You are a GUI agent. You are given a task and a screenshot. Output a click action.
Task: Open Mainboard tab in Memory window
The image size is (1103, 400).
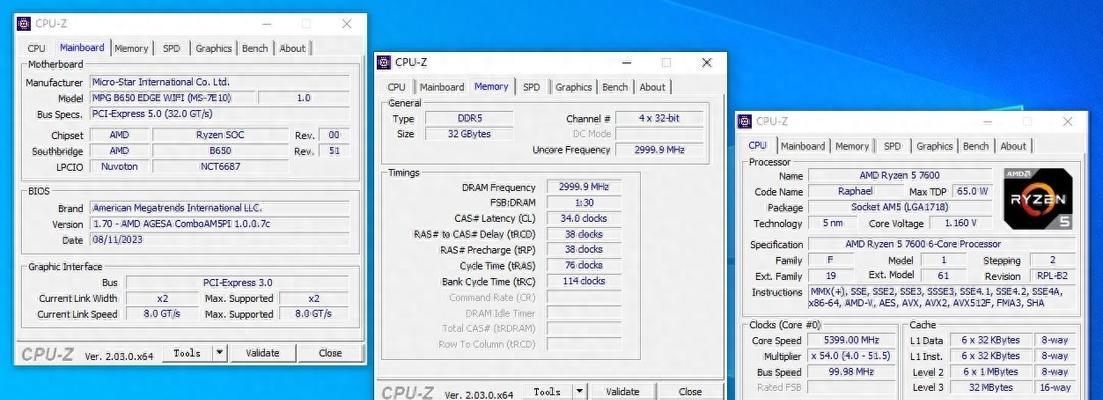click(442, 87)
